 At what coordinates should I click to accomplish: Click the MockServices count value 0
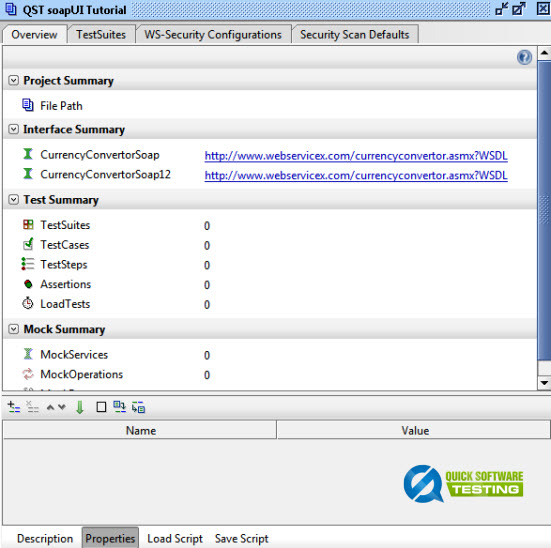tap(207, 355)
